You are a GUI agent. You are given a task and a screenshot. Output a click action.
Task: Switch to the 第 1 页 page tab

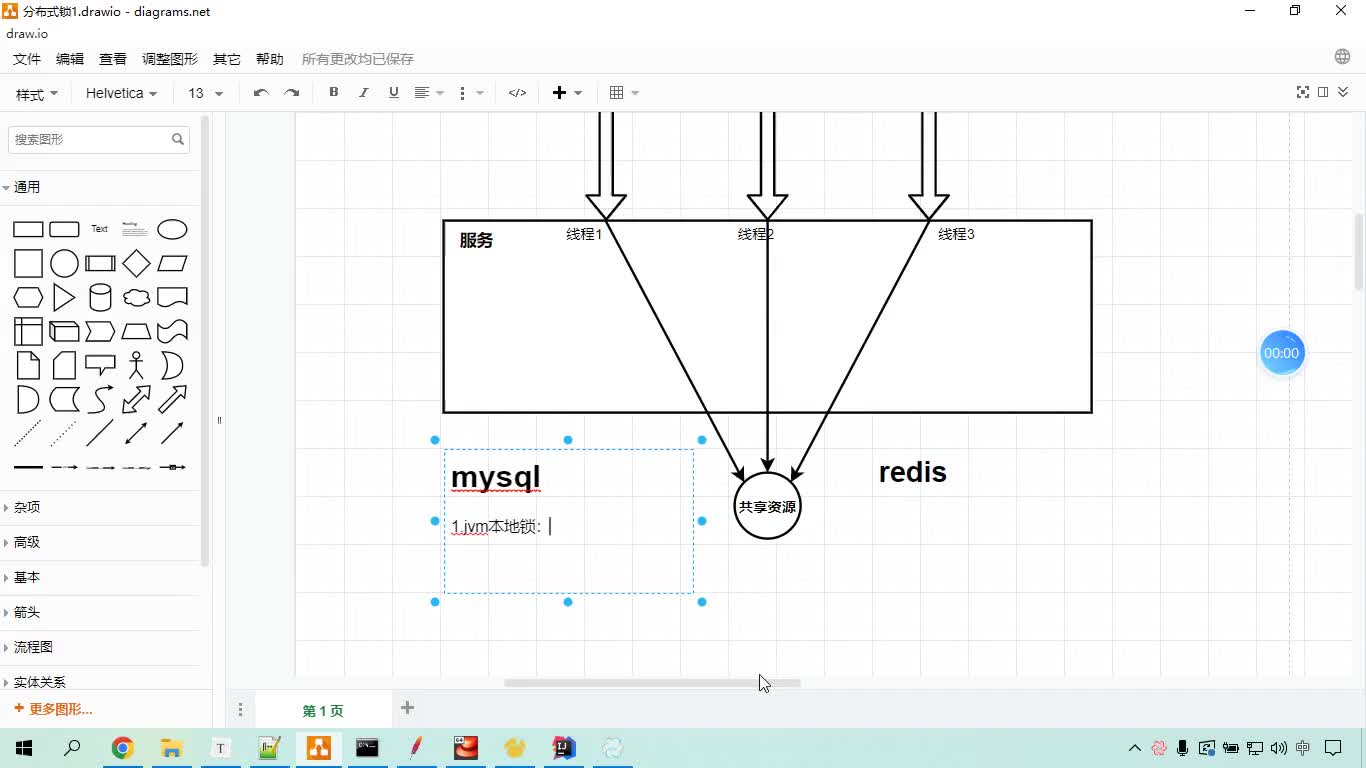[x=323, y=710]
